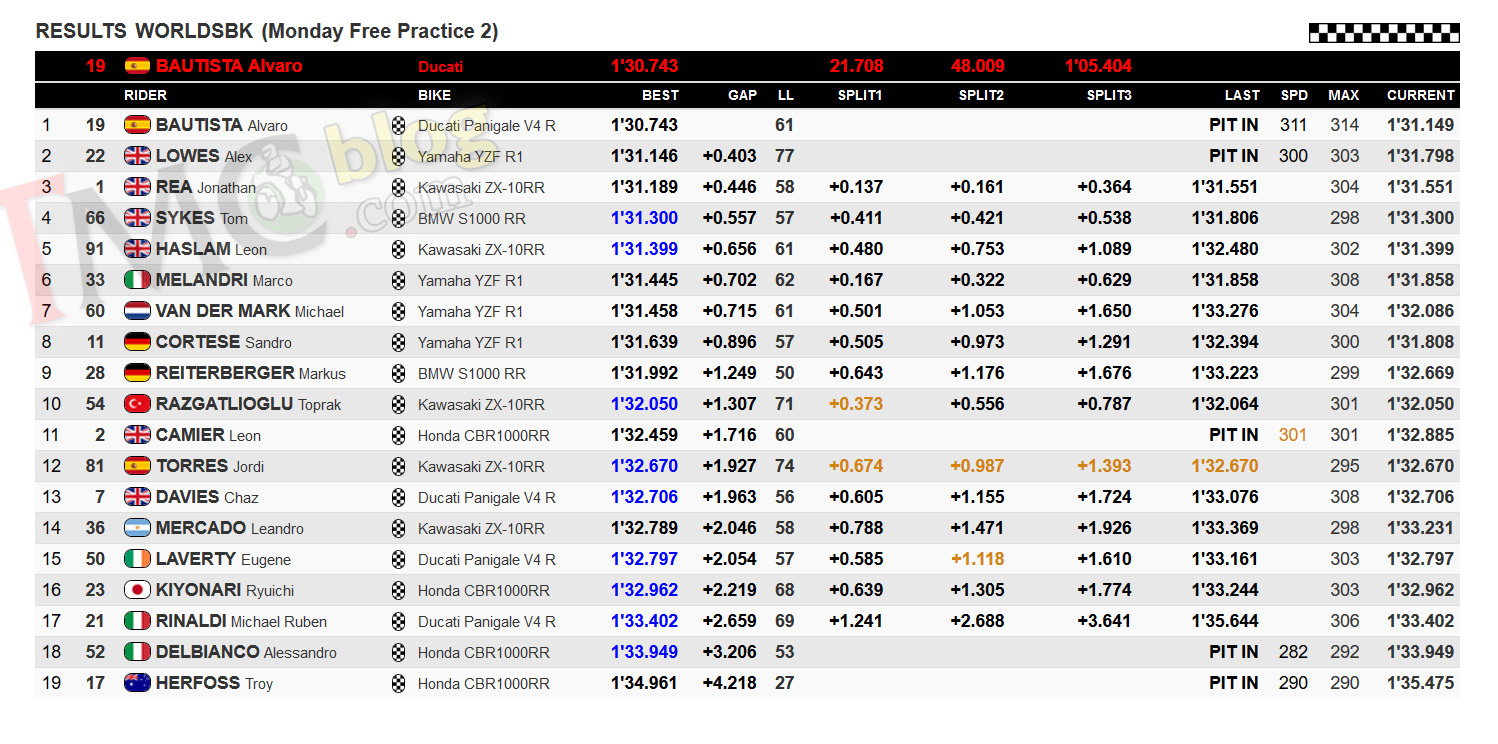Click the UK flag next to HASLAM Leon
Viewport: 1498px width, 744px height.
pyautogui.click(x=137, y=249)
